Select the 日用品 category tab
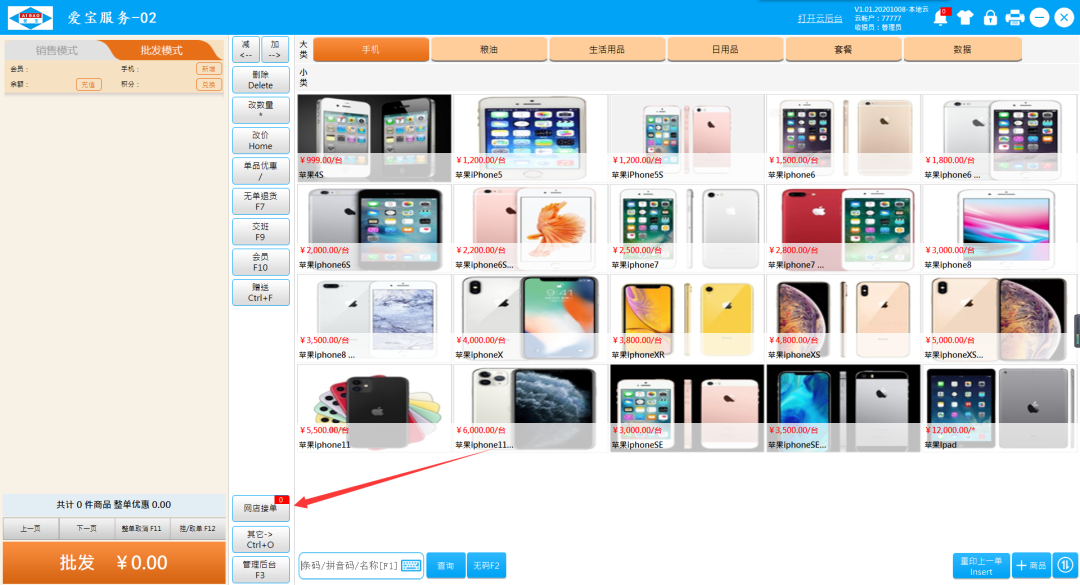This screenshot has height=585, width=1080. pos(725,50)
